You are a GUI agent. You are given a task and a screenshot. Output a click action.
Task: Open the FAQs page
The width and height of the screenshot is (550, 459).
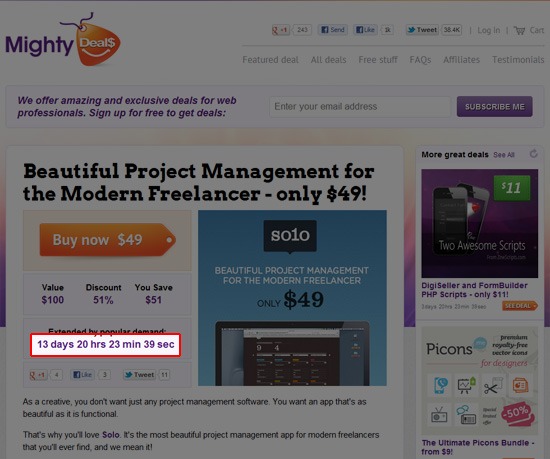point(420,60)
